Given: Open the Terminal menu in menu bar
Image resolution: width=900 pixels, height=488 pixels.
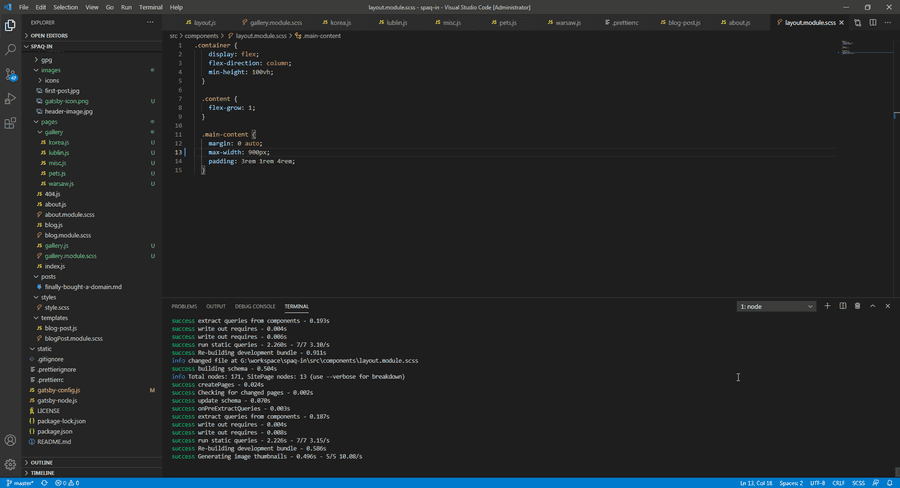Looking at the screenshot, I should coord(150,7).
